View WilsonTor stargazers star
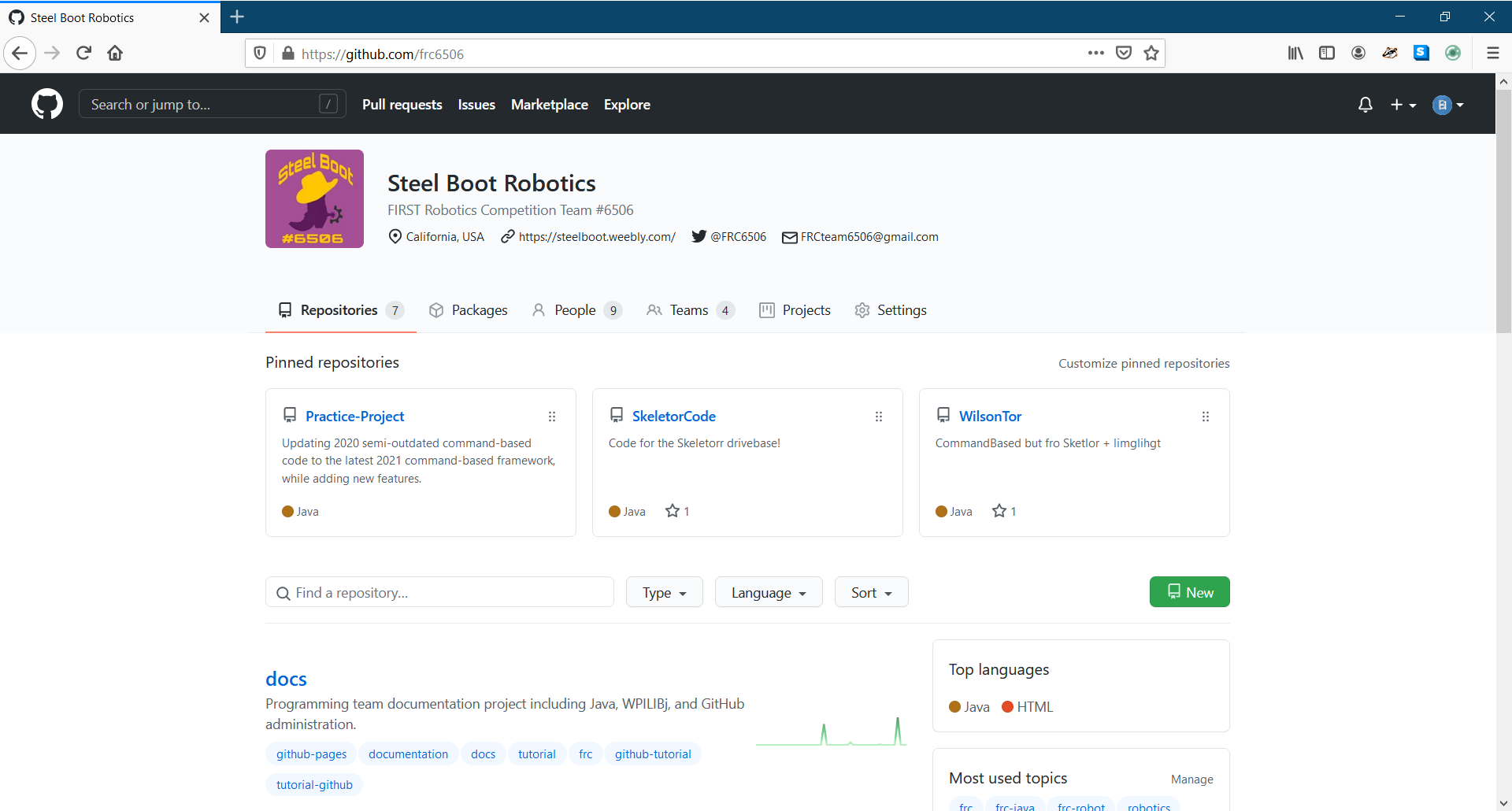 pos(1004,511)
